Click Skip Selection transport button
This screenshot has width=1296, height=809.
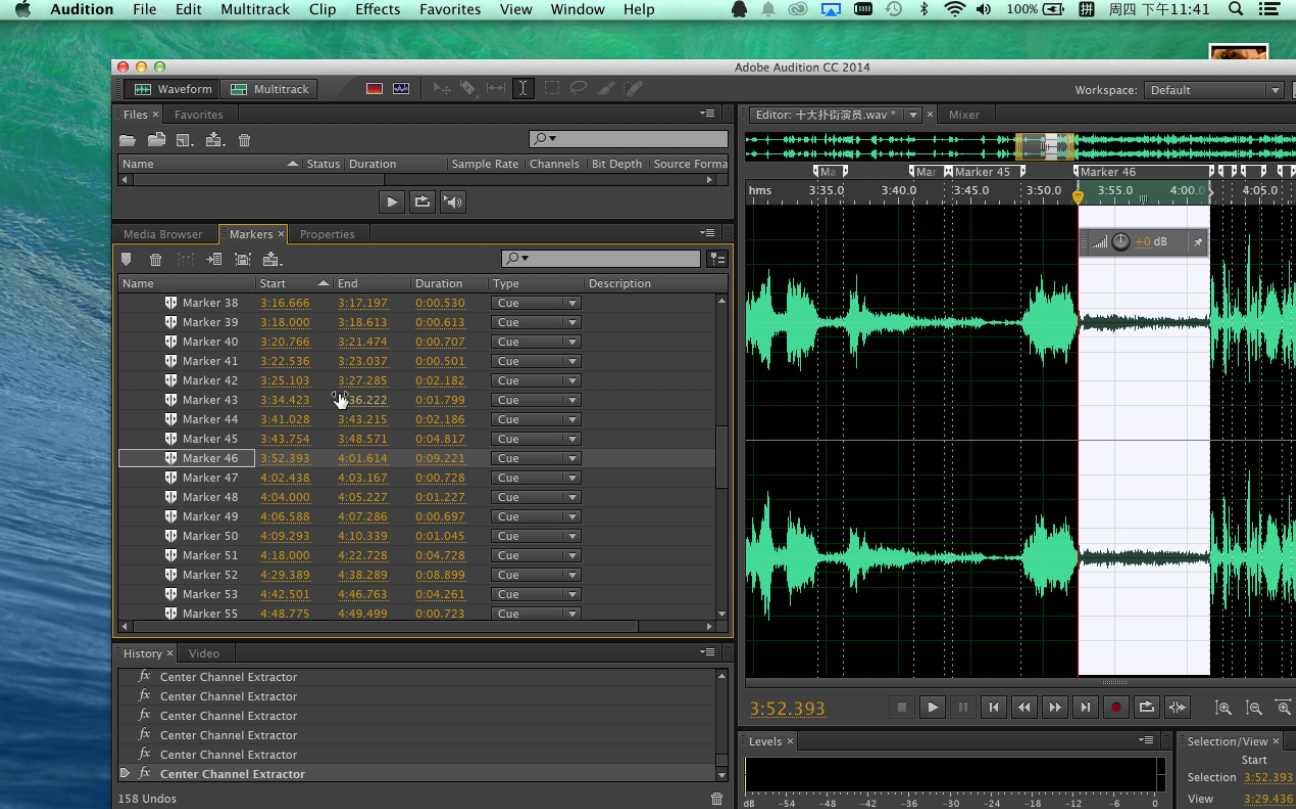pyautogui.click(x=1177, y=708)
